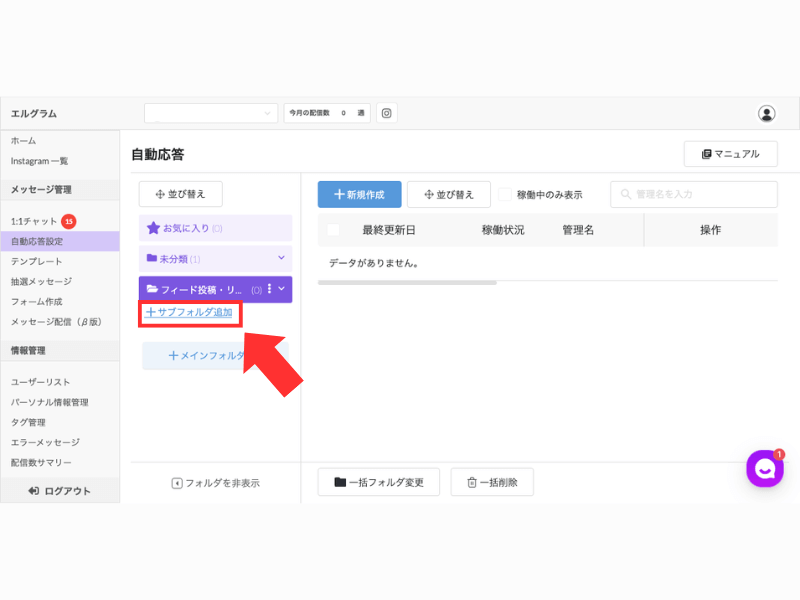Click the star icon of お気に入り folder

(x=153, y=228)
